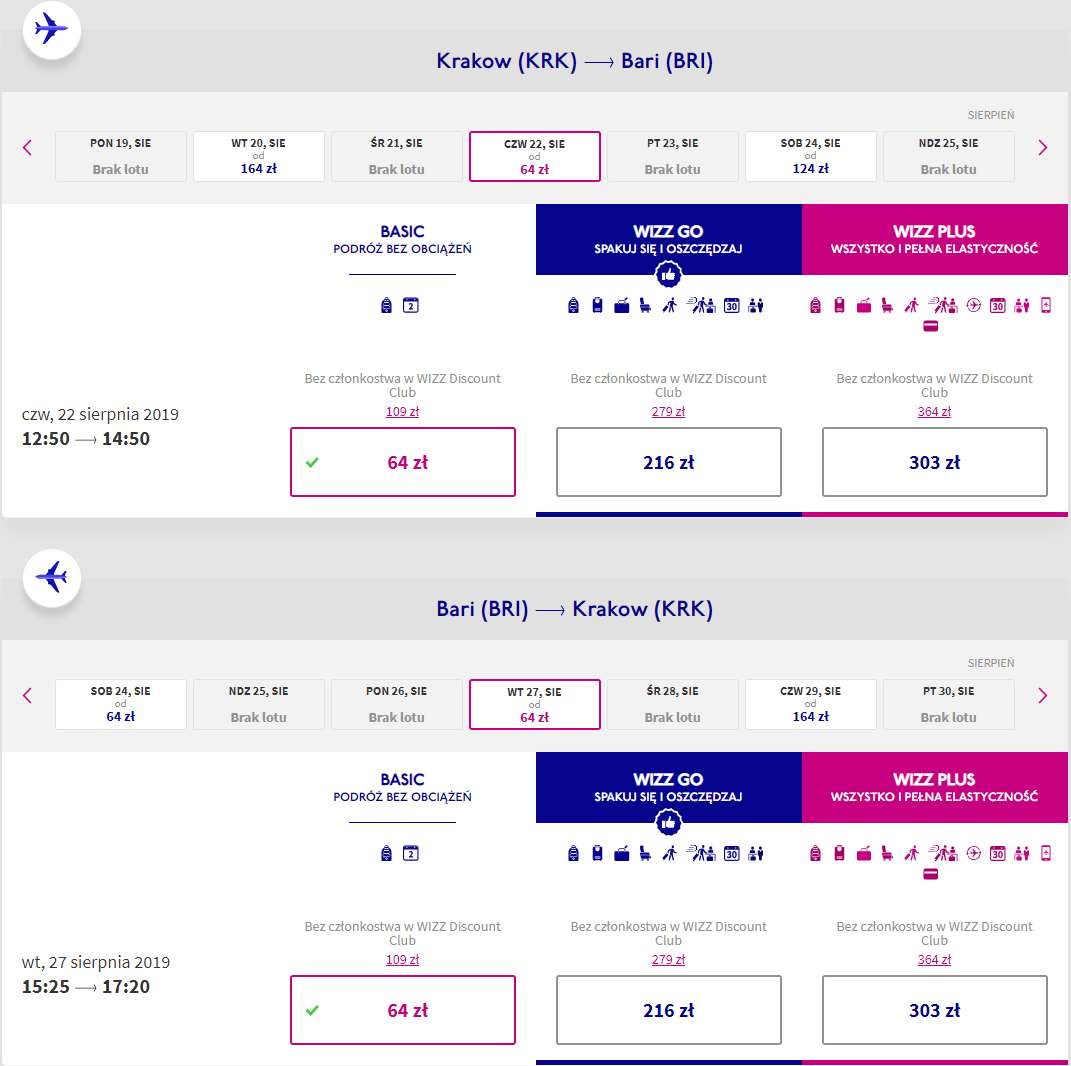Select return WIZZ PLUS fare 303 zł

(934, 1010)
